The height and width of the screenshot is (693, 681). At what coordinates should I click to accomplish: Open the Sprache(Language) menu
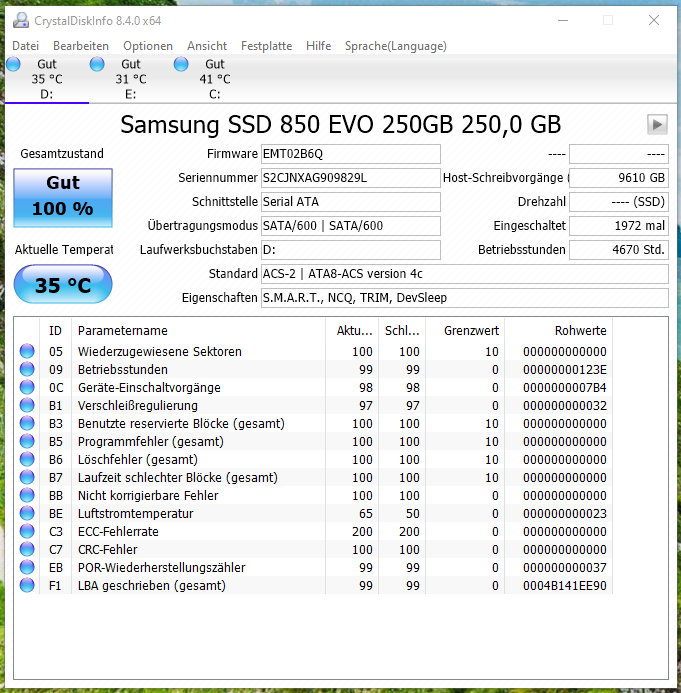(396, 46)
